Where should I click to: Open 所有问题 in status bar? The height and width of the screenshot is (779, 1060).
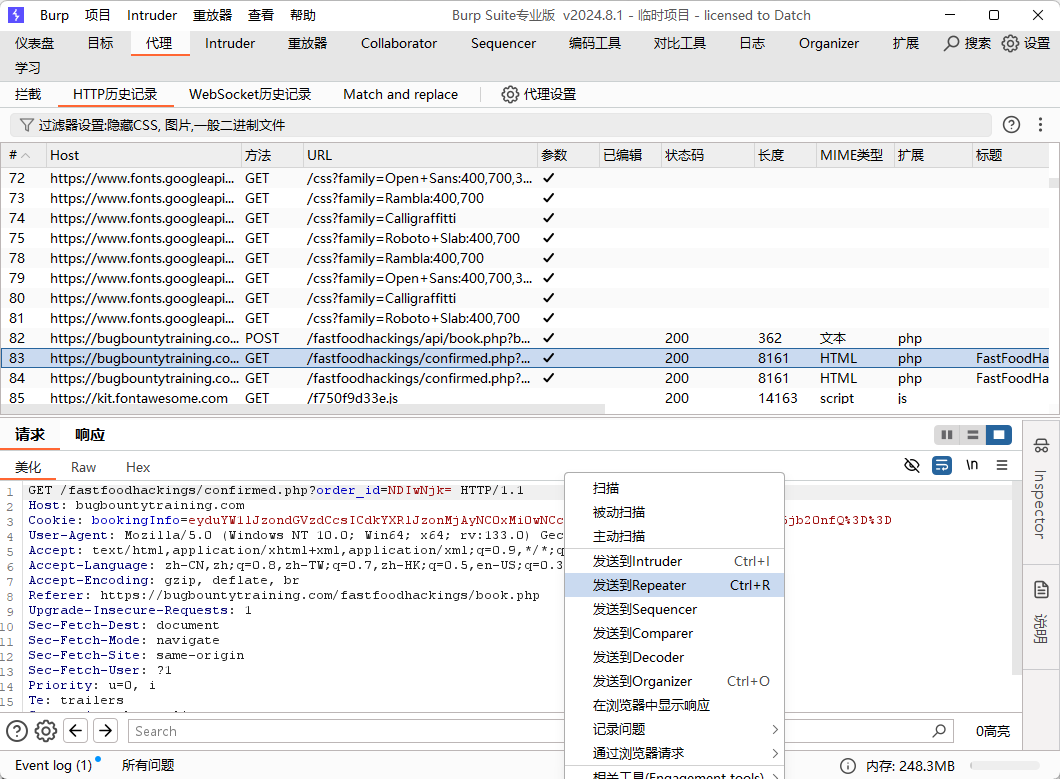click(148, 765)
